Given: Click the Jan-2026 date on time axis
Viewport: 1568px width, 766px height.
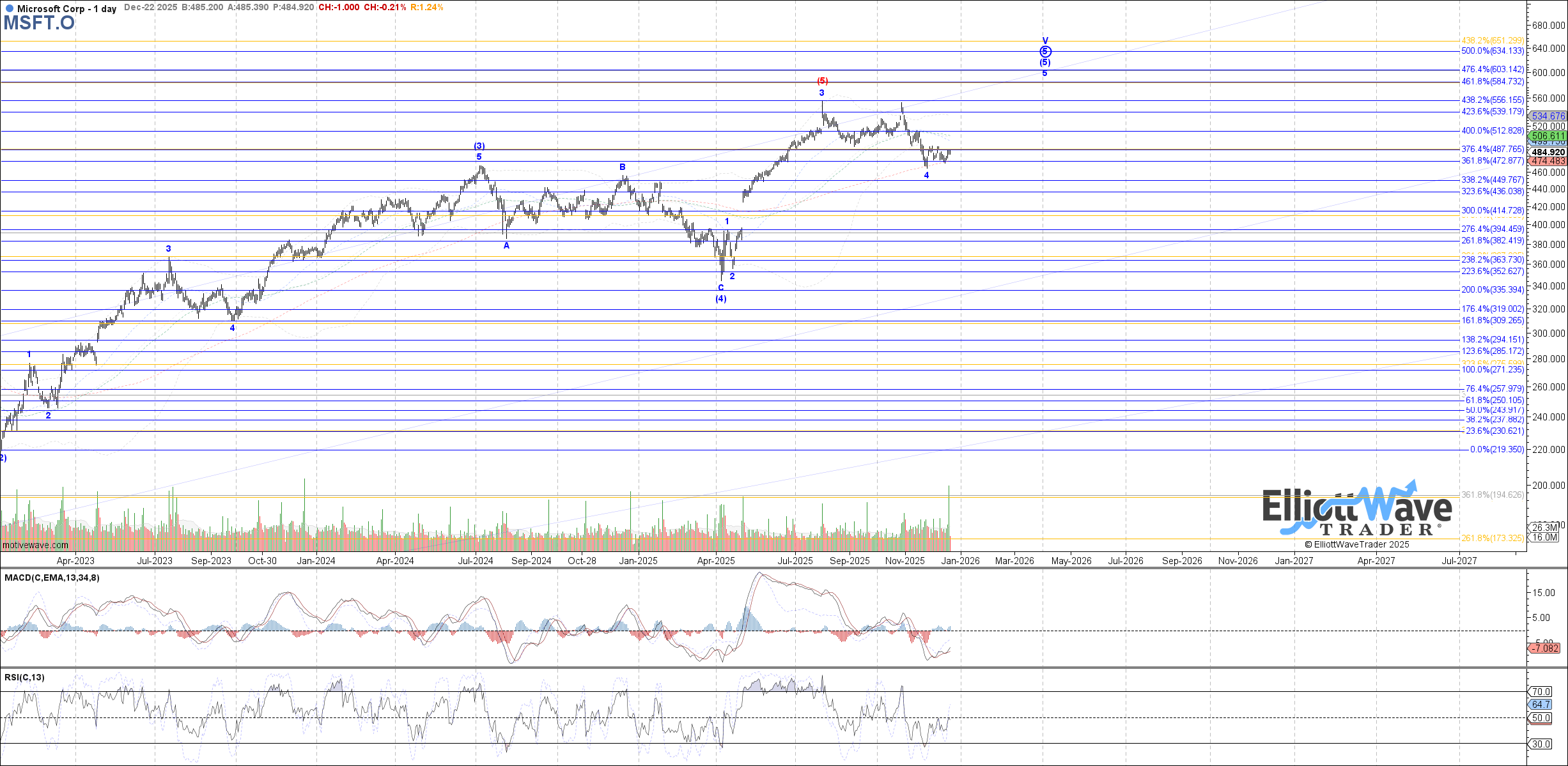Looking at the screenshot, I should click(961, 561).
